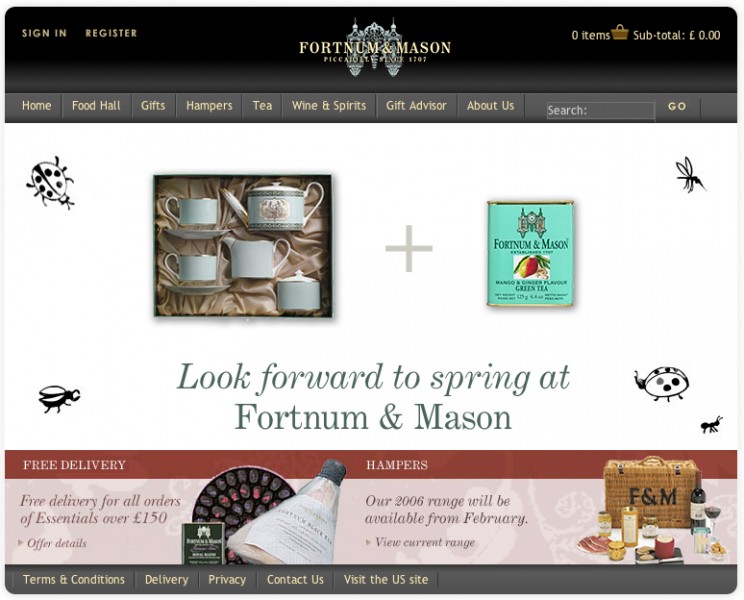Screen dimensions: 744x600
Task: Click the Sign In link
Action: (44, 33)
